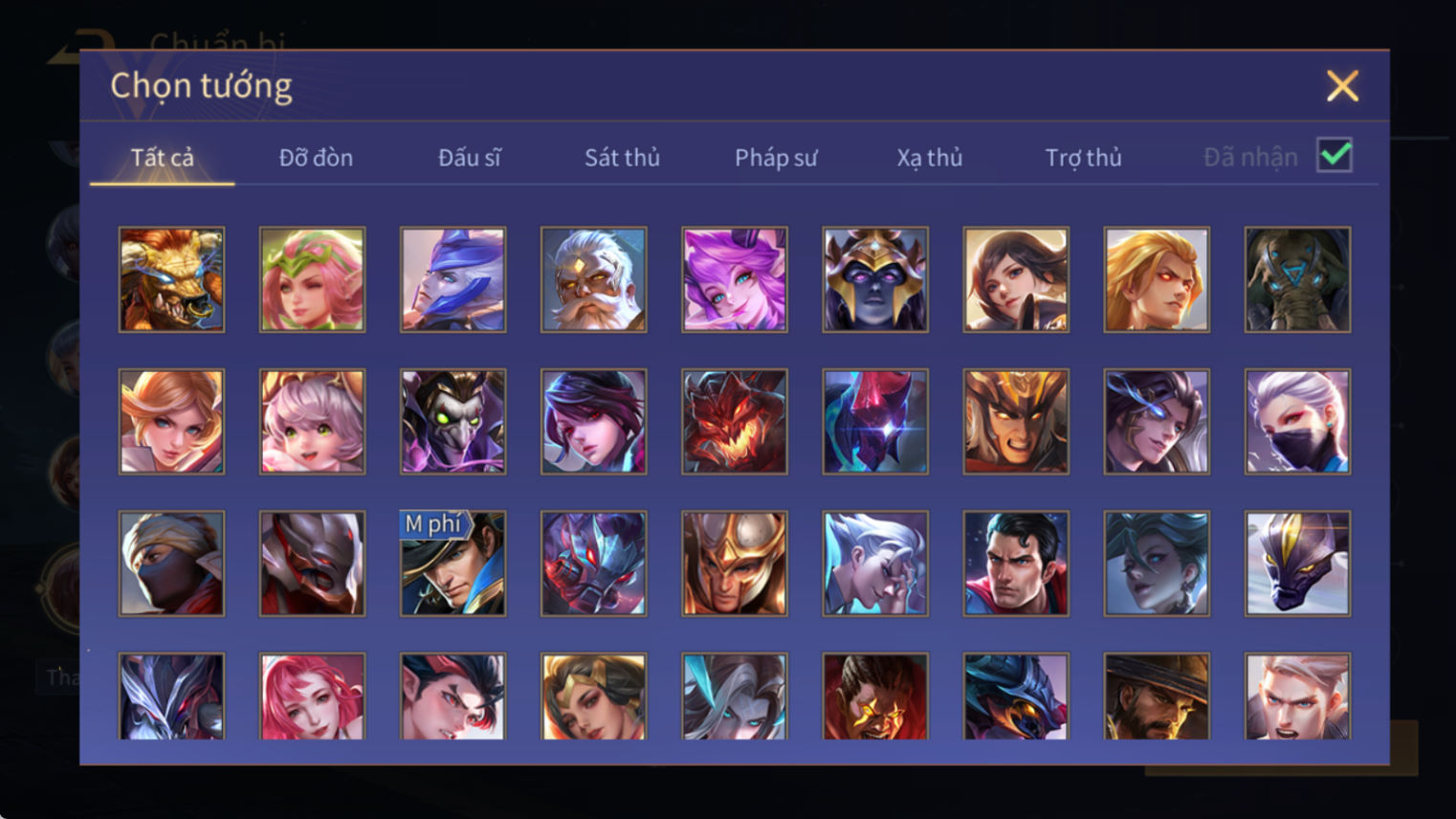This screenshot has width=1456, height=819.
Task: Close the Chọn tướng dialog
Action: point(1342,86)
